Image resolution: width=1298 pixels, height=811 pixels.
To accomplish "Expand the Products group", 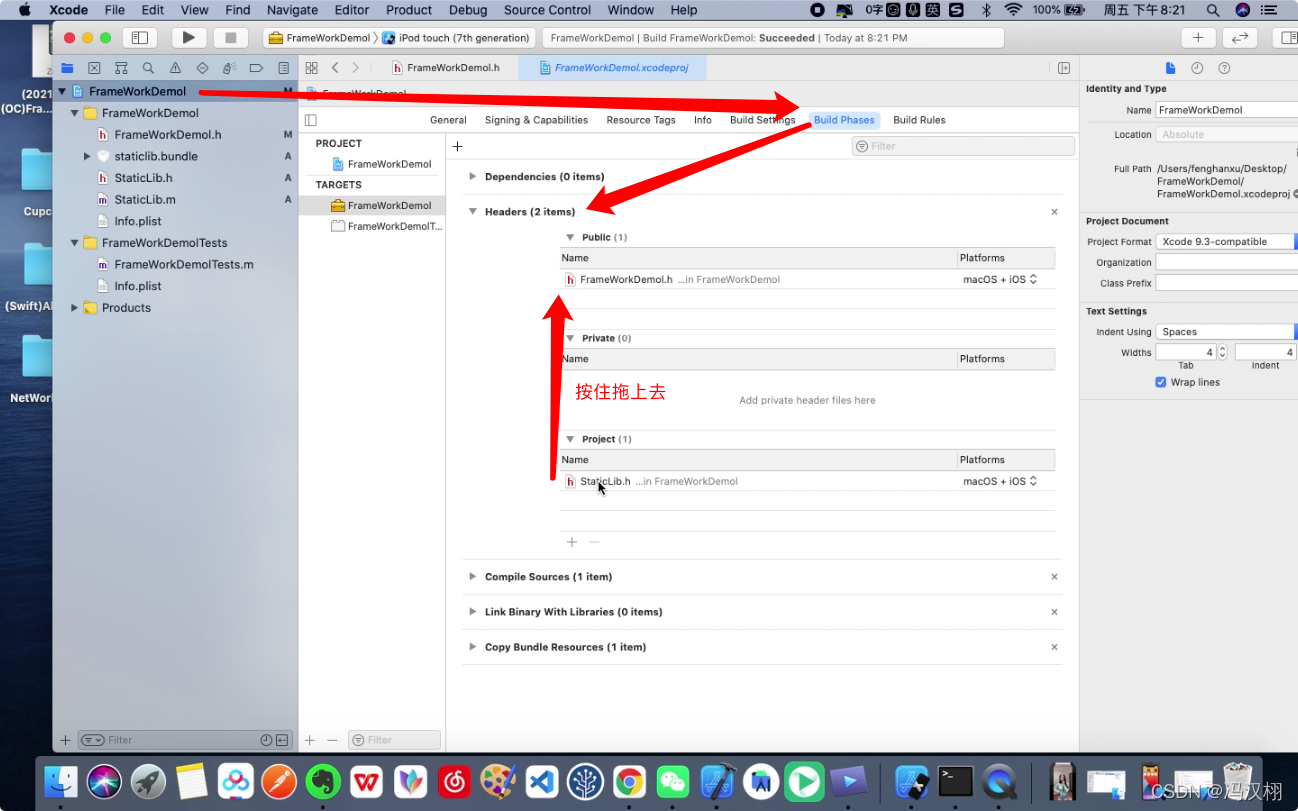I will click(x=74, y=308).
